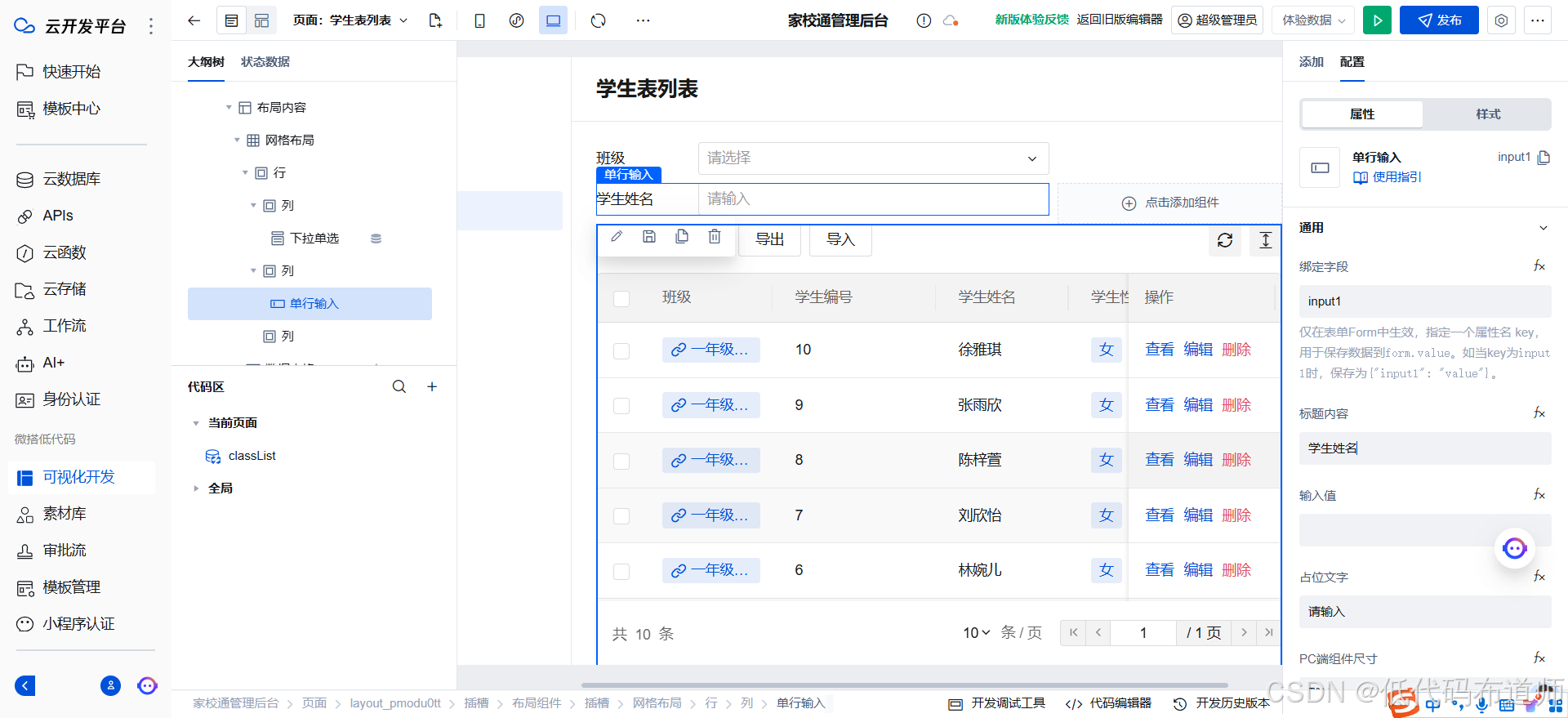Click the 发布 publish button
The image size is (1568, 718).
1439,20
